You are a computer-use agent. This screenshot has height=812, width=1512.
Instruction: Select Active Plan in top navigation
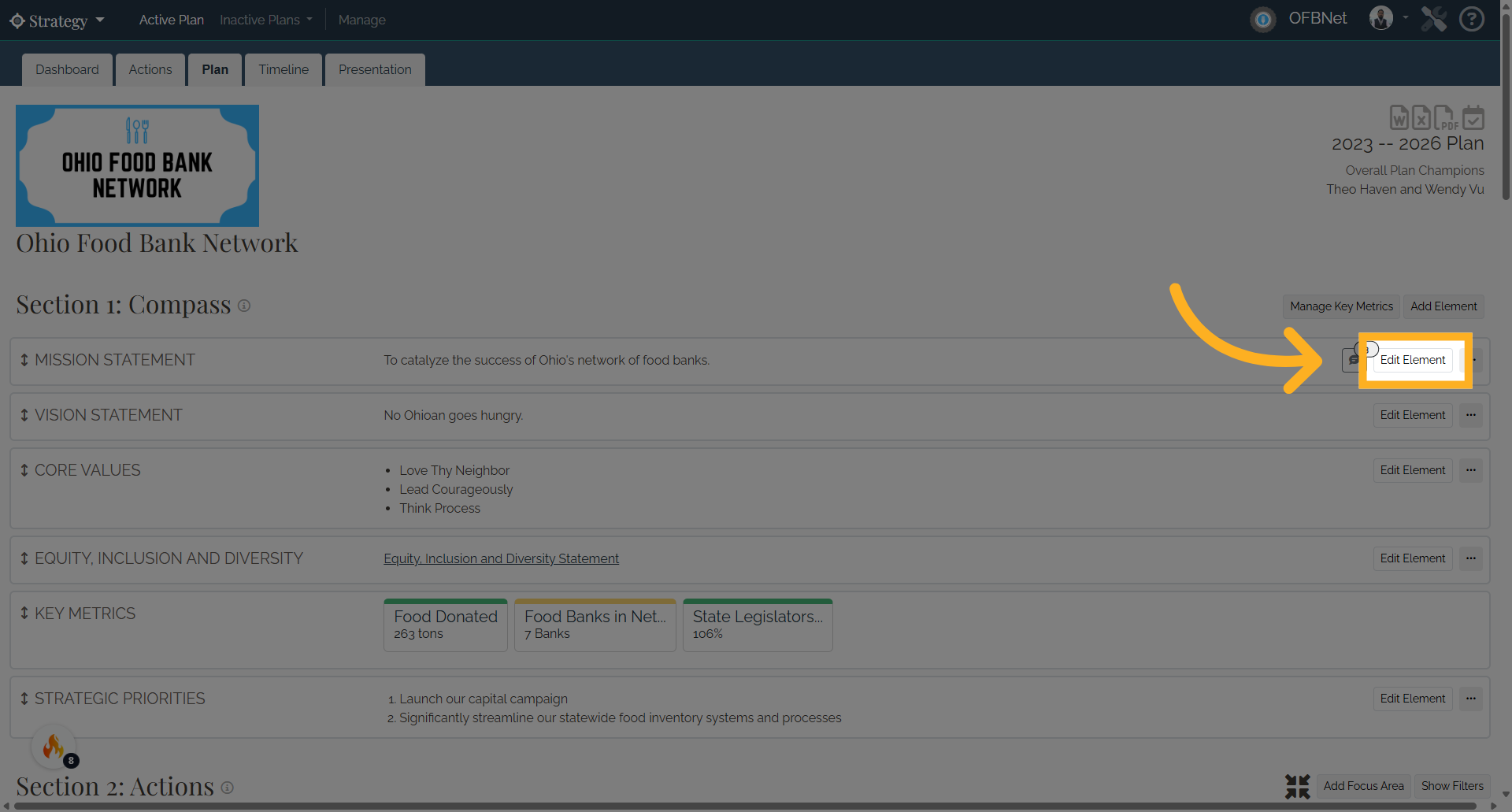tap(172, 20)
